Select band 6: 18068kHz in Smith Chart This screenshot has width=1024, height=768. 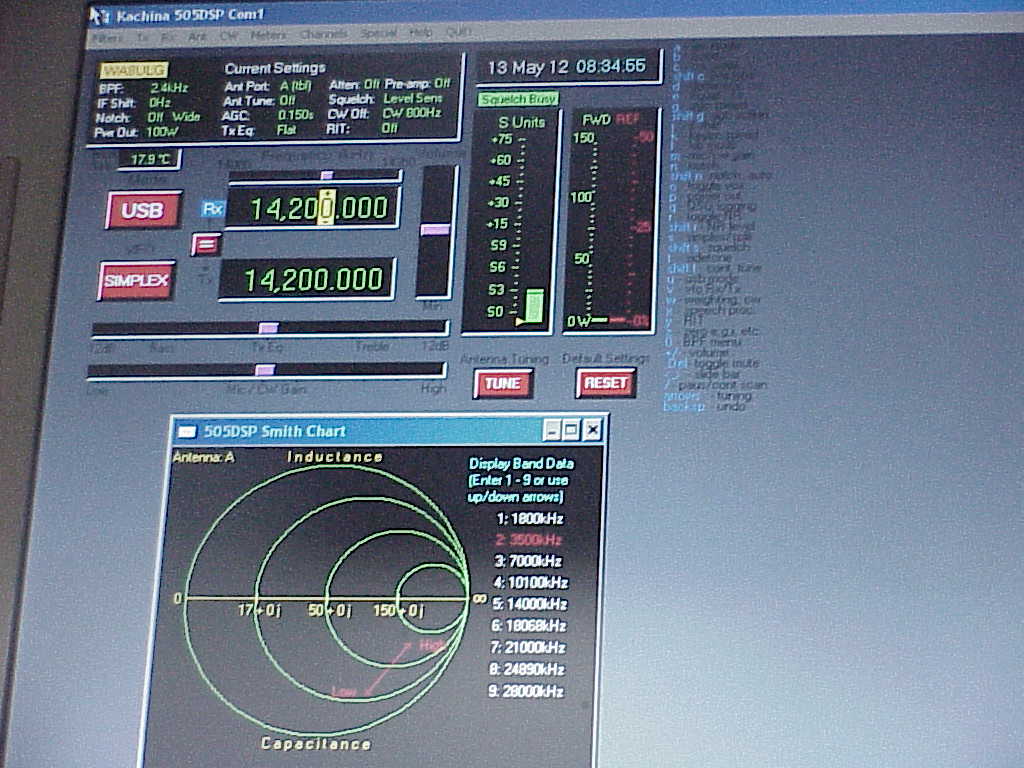pyautogui.click(x=528, y=626)
